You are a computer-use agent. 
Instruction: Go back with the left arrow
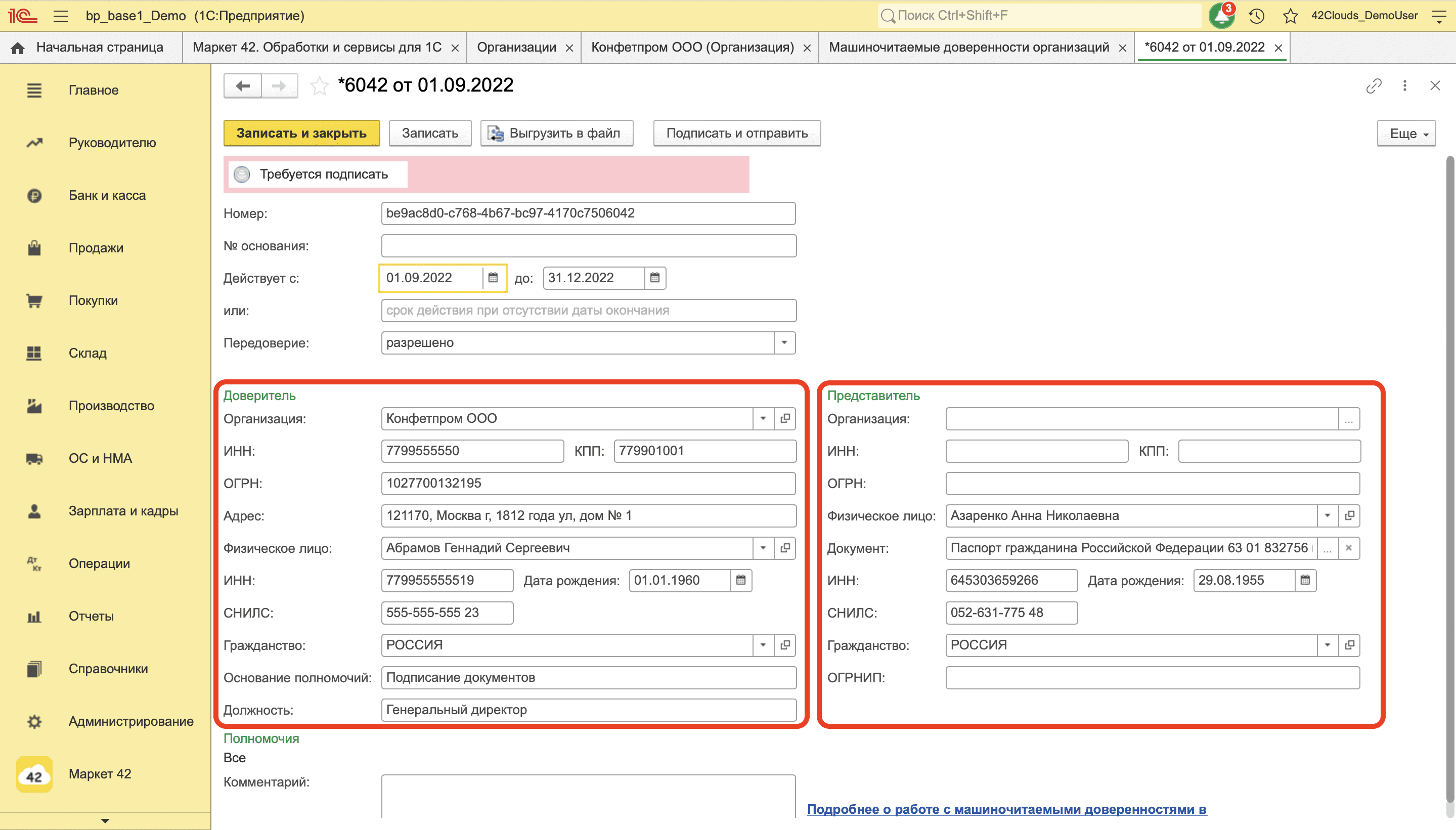(x=243, y=86)
